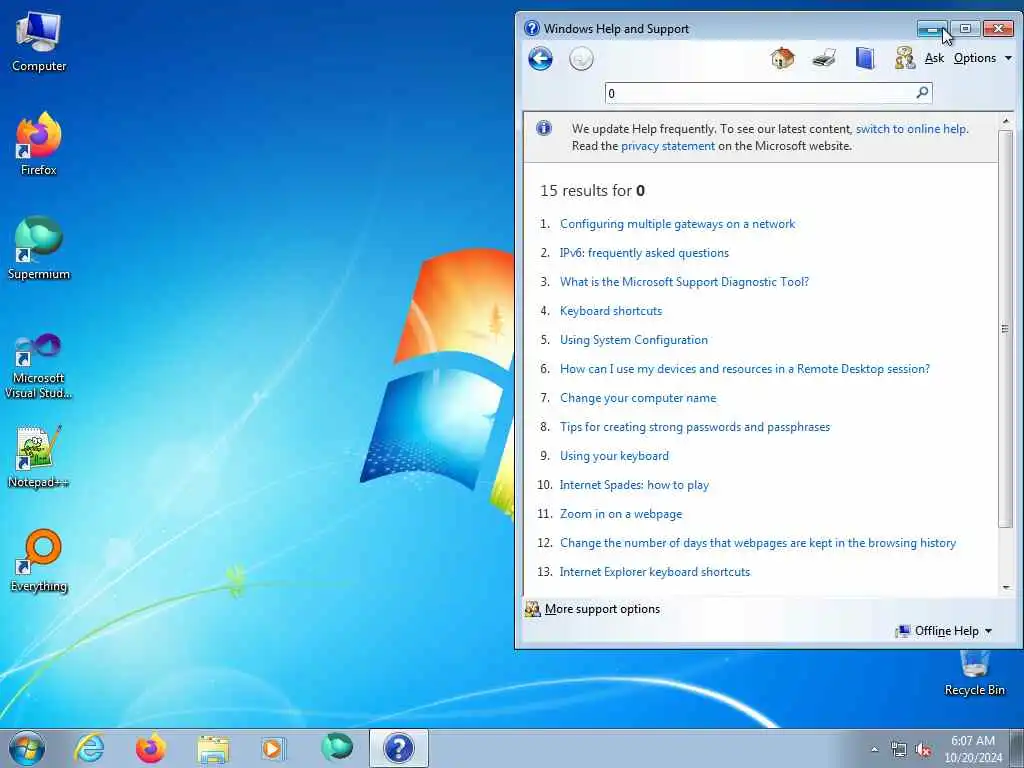This screenshot has height=768, width=1024.
Task: Run search with the magnifier icon
Action: tap(922, 93)
